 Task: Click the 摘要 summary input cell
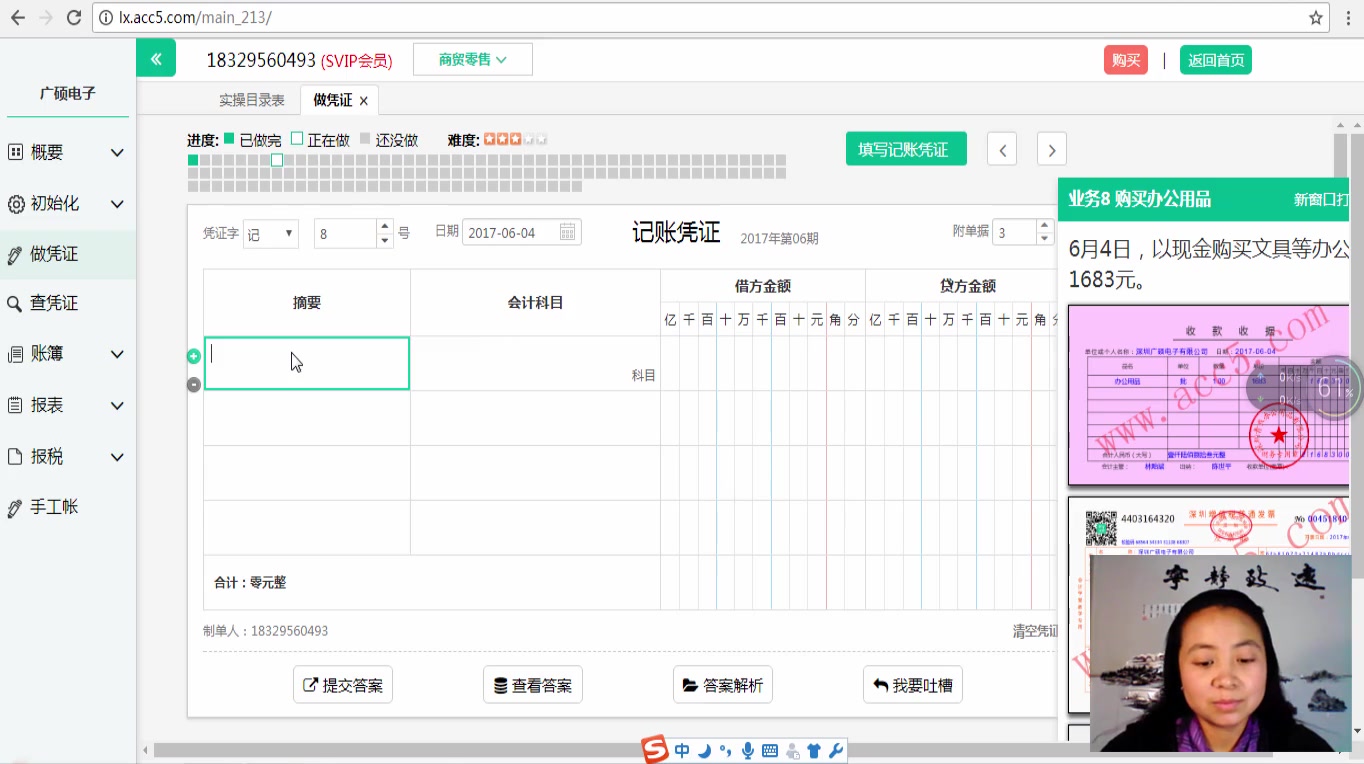tap(307, 363)
